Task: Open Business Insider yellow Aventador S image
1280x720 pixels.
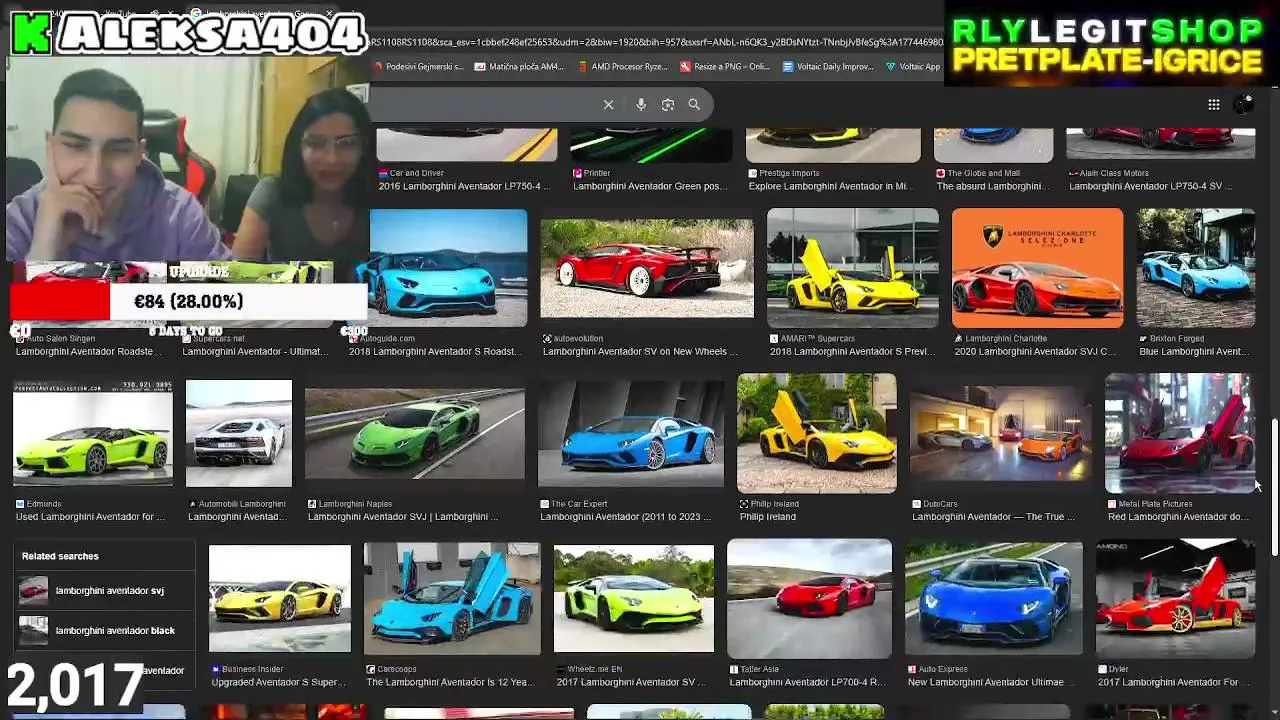Action: pos(280,598)
